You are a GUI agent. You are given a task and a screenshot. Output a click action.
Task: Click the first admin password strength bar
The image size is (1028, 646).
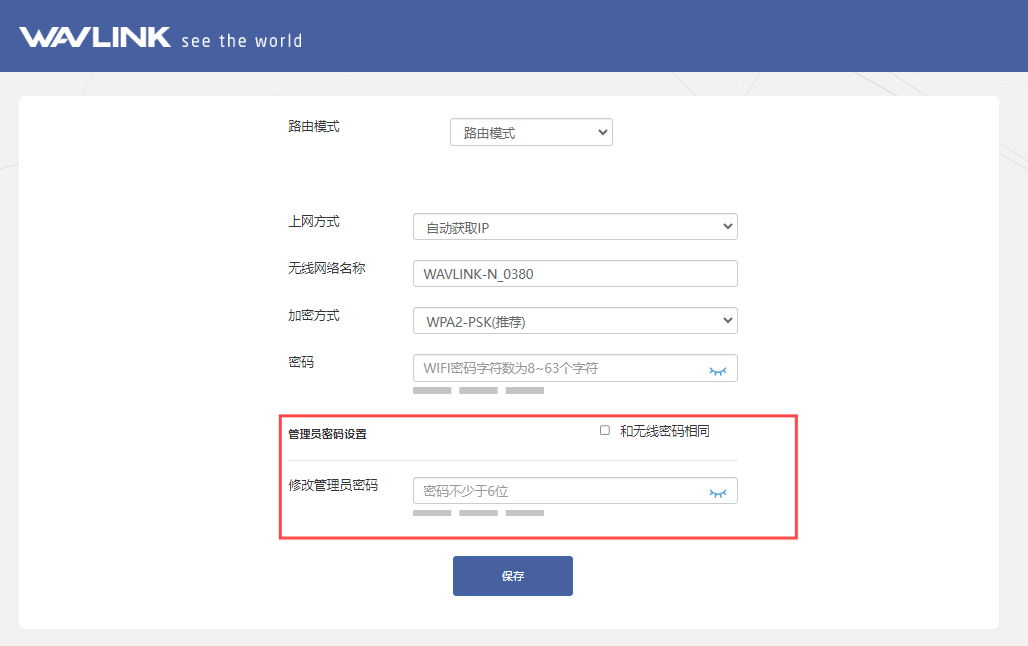click(x=432, y=513)
